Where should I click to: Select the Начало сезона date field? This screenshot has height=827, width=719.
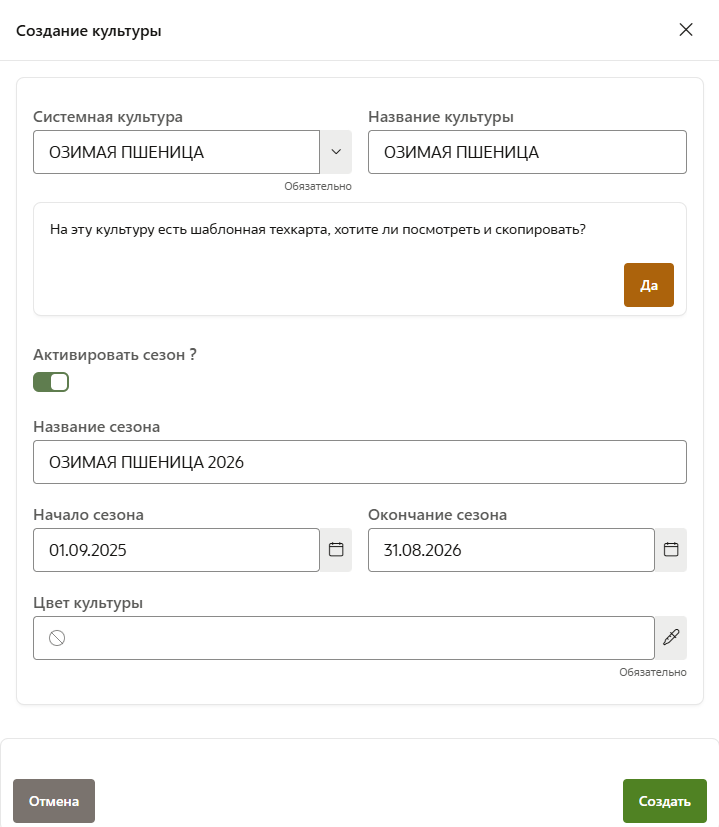click(x=176, y=550)
